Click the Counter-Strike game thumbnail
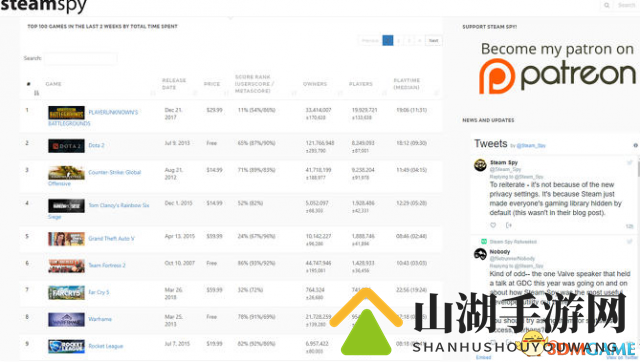Viewport: 640px width, 362px height. click(x=66, y=173)
